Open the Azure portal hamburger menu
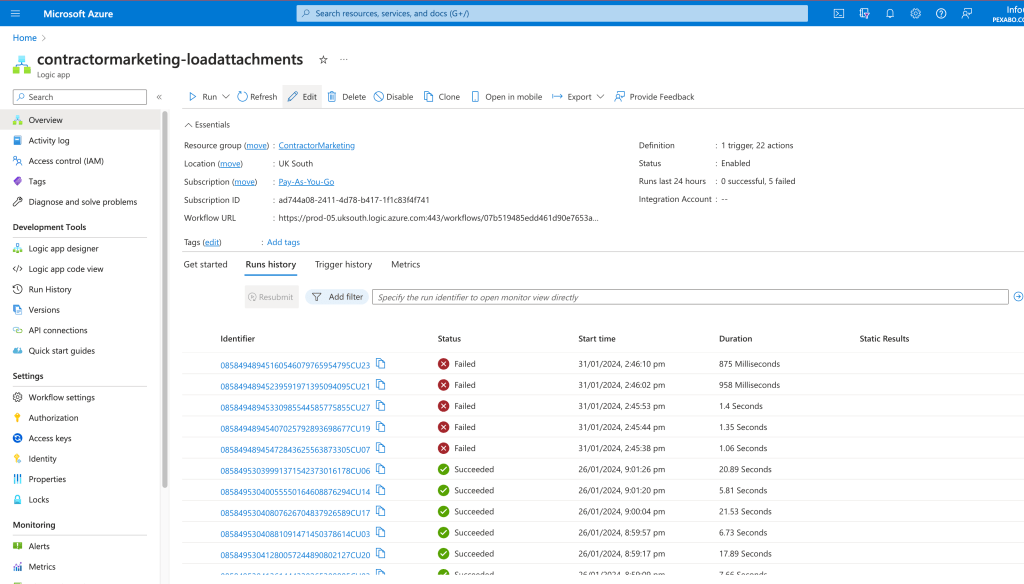This screenshot has height=584, width=1024. 16,13
